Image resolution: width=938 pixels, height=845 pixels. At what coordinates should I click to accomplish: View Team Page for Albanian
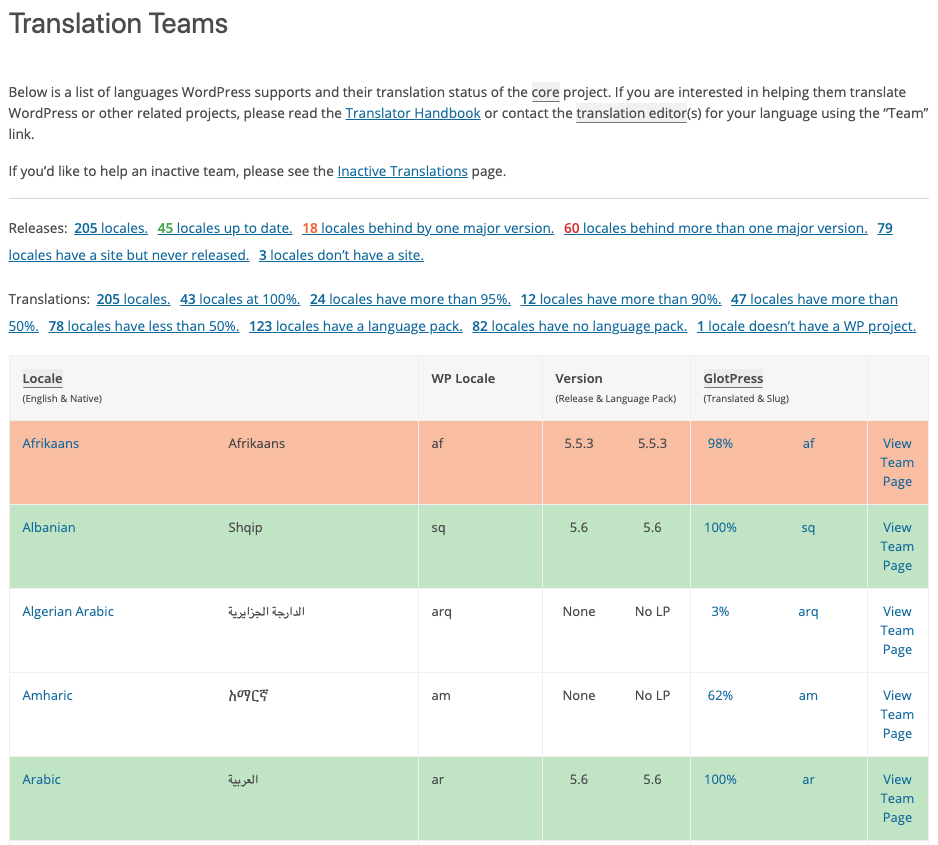point(897,547)
